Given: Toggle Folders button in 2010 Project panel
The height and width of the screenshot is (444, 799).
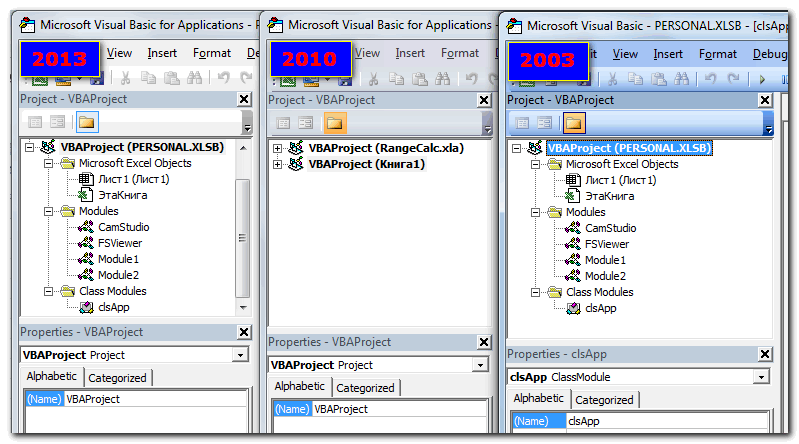Looking at the screenshot, I should (335, 123).
